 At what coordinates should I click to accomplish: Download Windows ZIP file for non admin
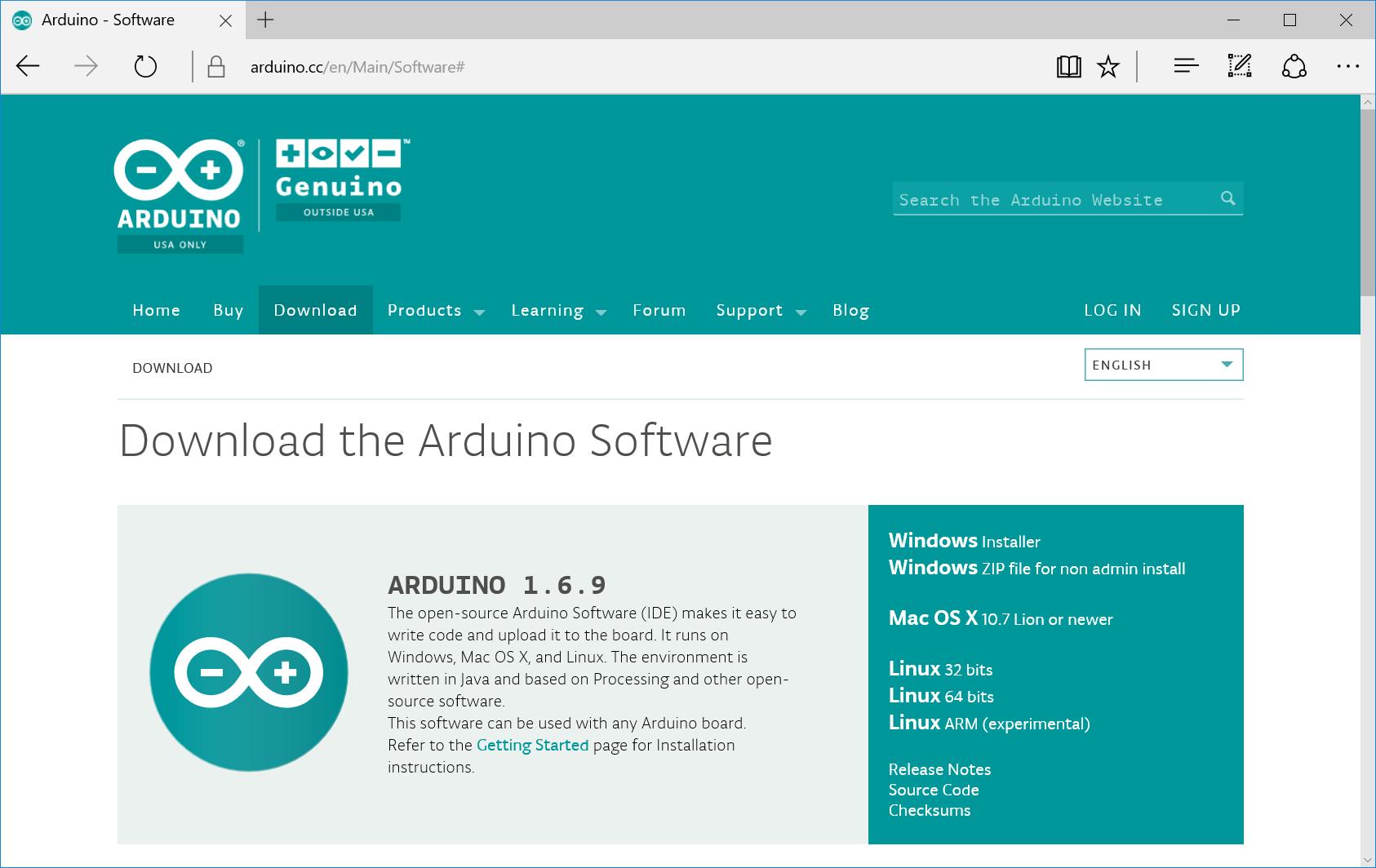tap(1036, 568)
